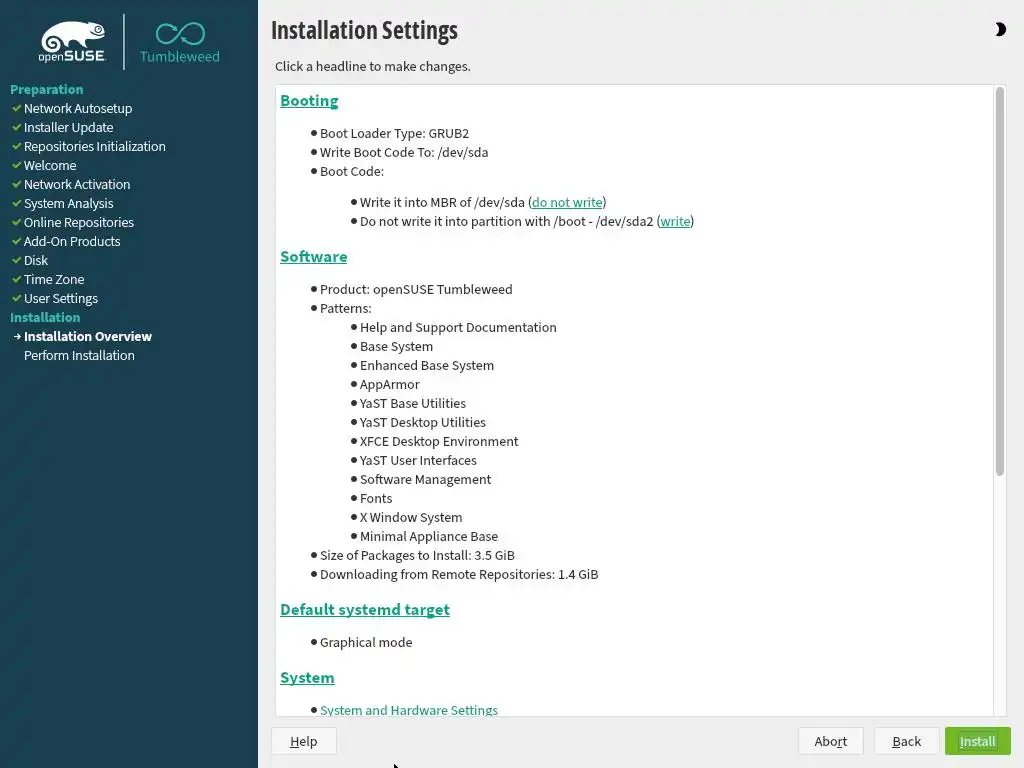Click the Time Zone step
Viewport: 1024px width, 768px height.
[x=54, y=279]
